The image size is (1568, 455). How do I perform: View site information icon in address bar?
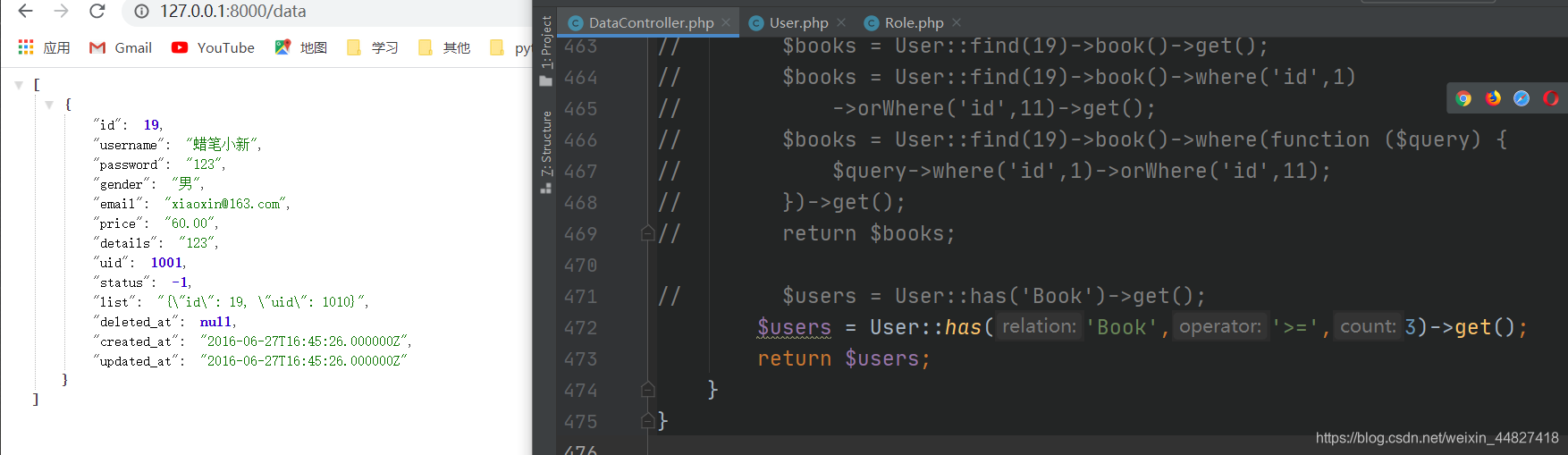[141, 12]
